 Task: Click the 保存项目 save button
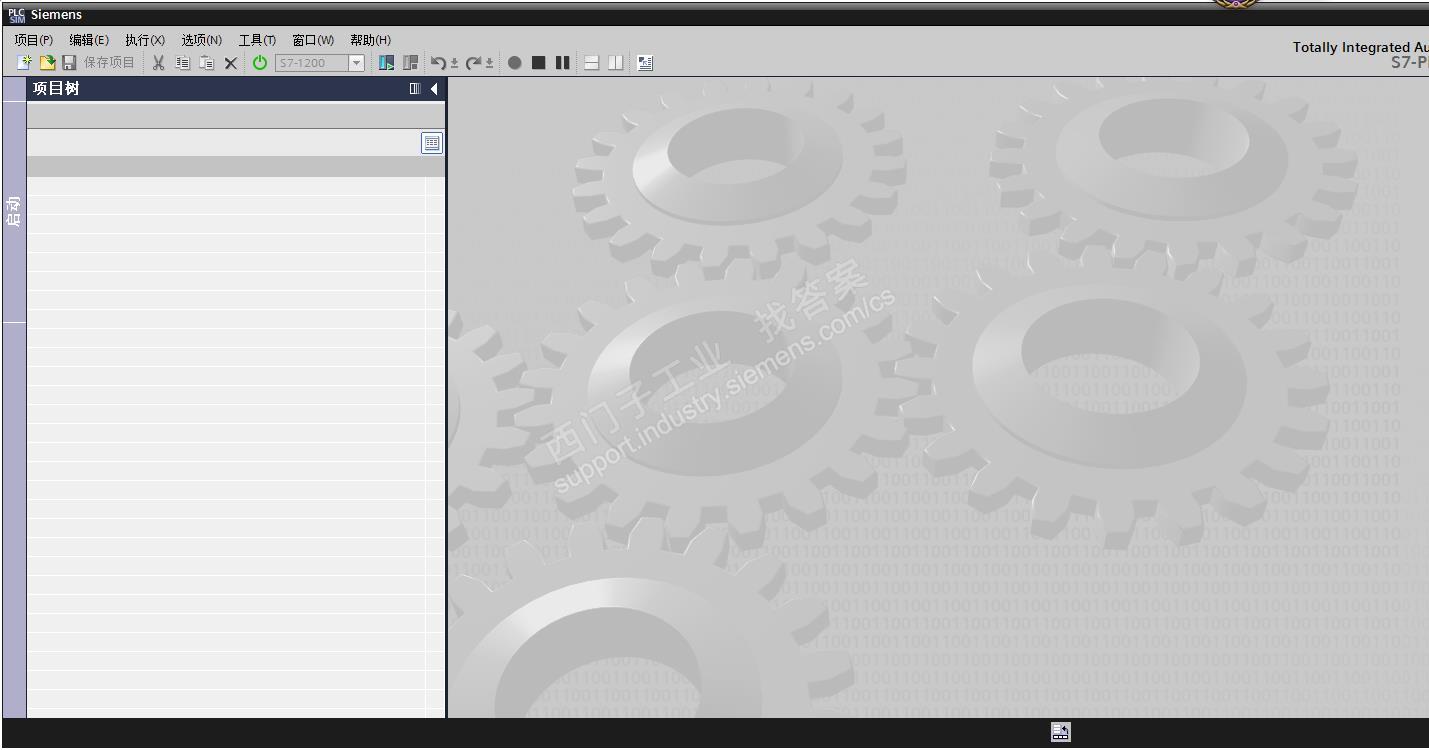(x=98, y=63)
